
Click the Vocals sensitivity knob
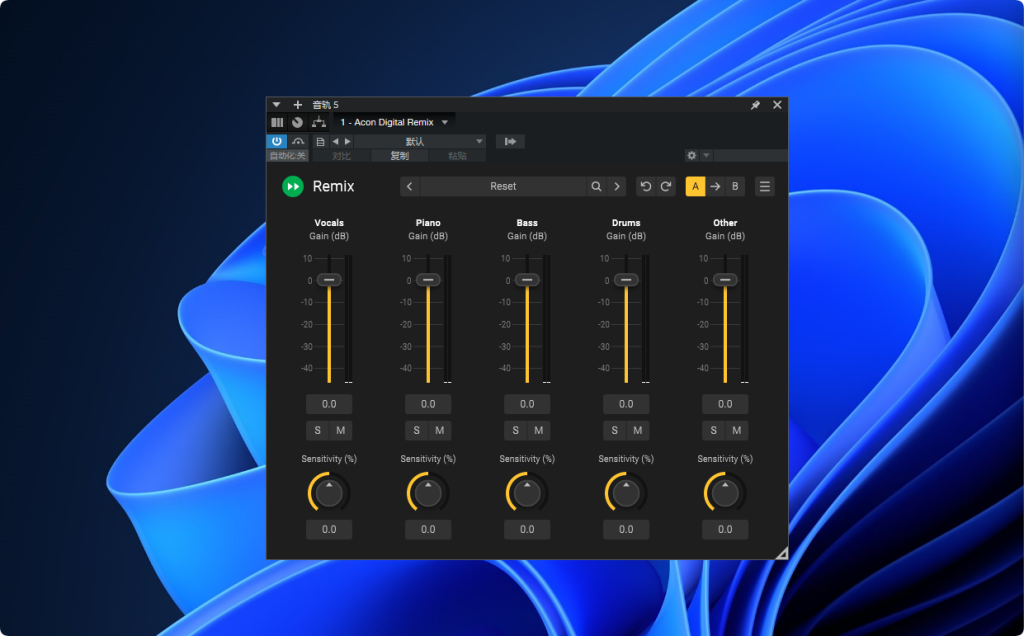[x=329, y=493]
